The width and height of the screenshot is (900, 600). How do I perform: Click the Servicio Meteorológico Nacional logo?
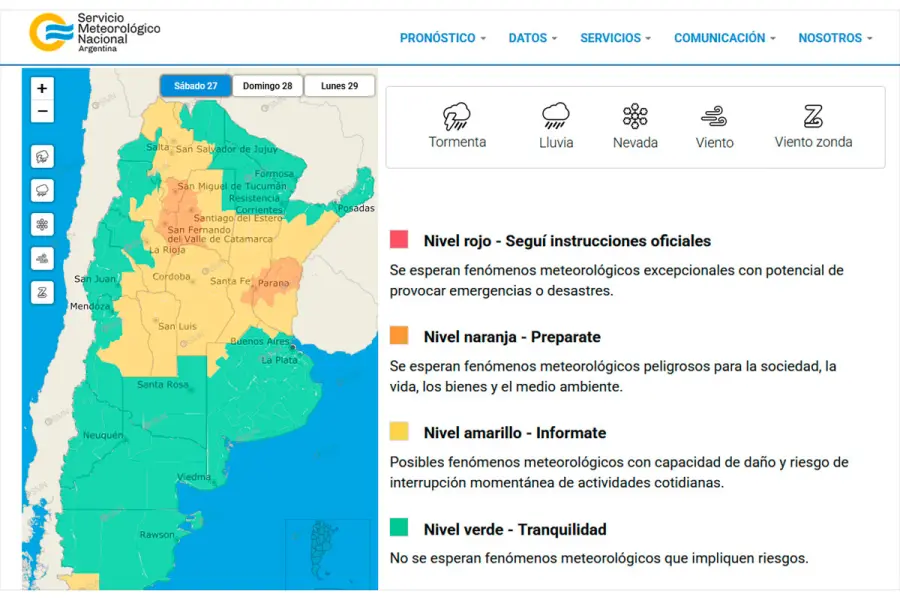95,33
